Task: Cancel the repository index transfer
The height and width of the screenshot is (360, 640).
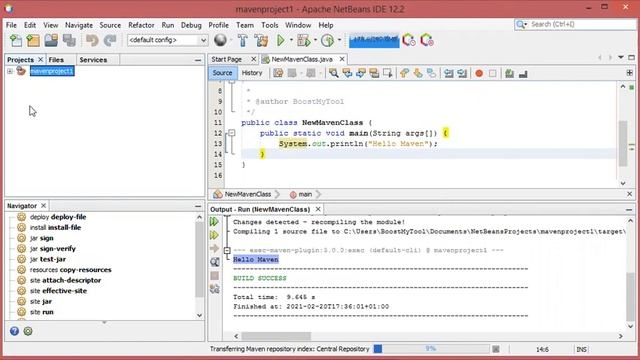Action: tap(496, 349)
